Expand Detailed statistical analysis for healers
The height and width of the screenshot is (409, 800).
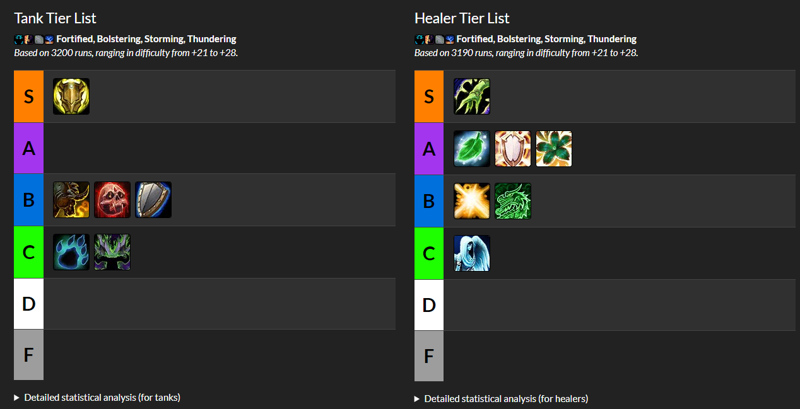click(501, 398)
